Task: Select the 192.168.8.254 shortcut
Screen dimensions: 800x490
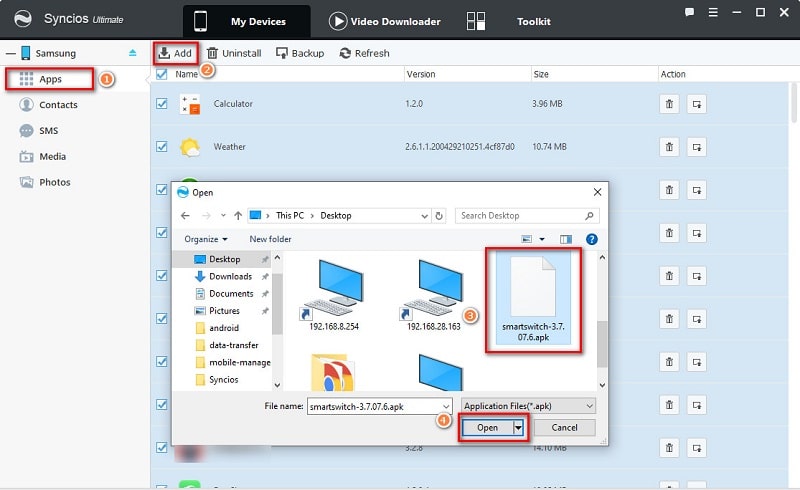Action: click(x=334, y=295)
